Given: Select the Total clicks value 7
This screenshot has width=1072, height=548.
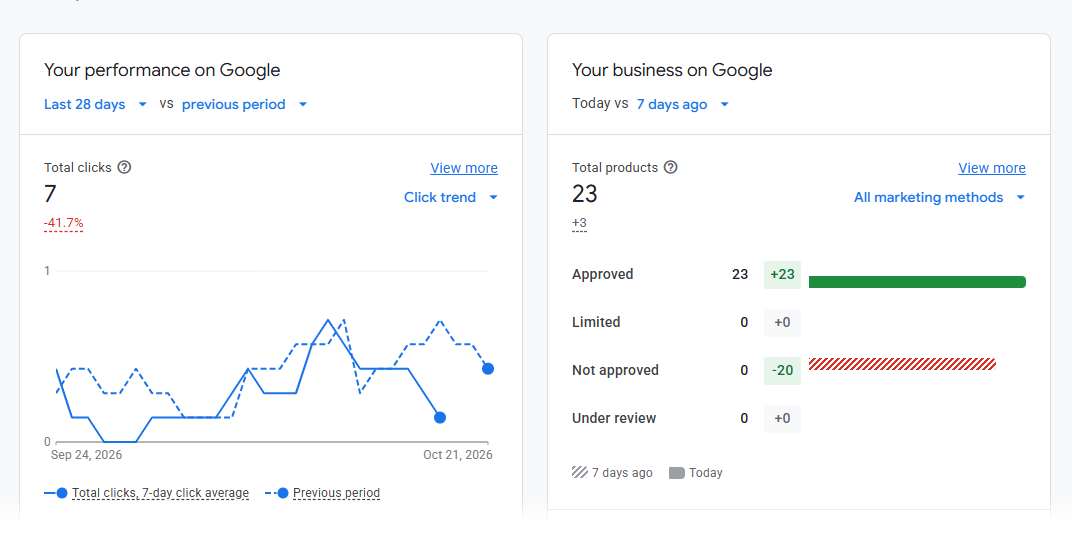Looking at the screenshot, I should [50, 194].
